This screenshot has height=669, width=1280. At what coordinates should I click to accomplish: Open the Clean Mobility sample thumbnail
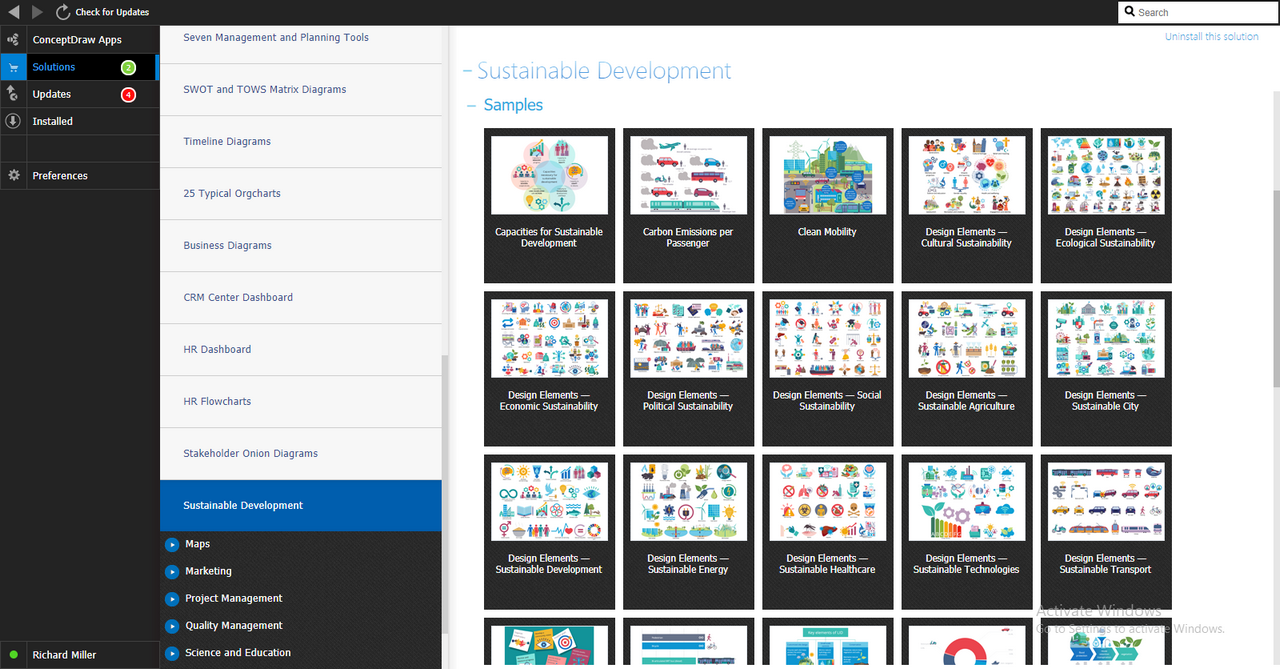click(827, 176)
